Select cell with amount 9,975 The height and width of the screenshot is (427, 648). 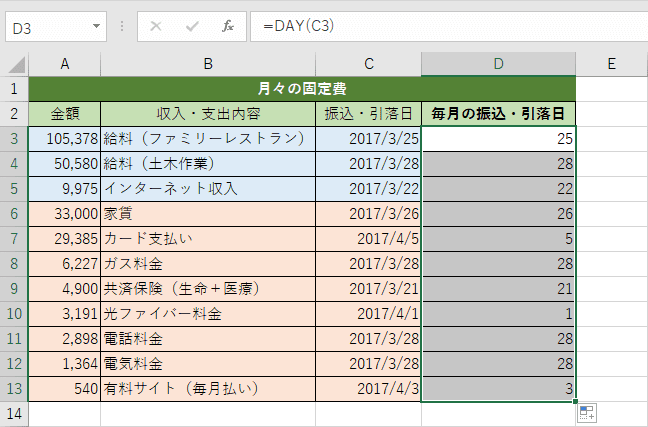pyautogui.click(x=64, y=189)
